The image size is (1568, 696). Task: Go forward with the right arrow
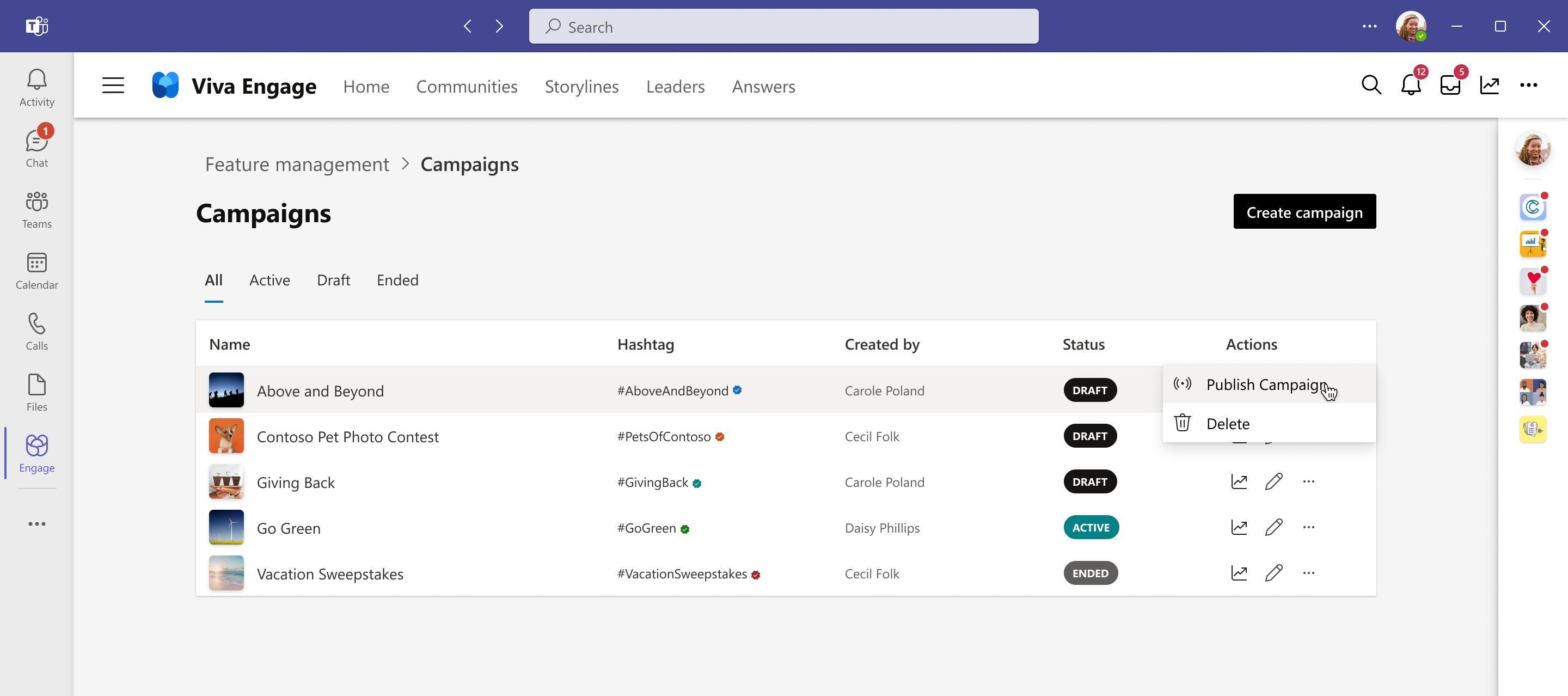499,26
